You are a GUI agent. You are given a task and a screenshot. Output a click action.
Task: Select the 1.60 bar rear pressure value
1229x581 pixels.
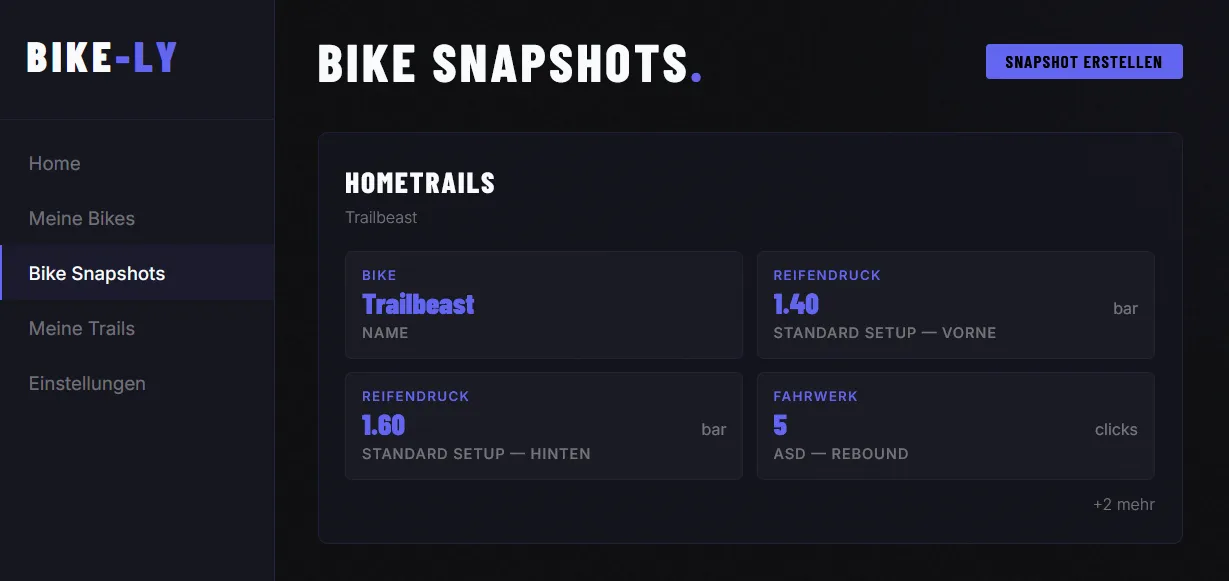coord(382,425)
